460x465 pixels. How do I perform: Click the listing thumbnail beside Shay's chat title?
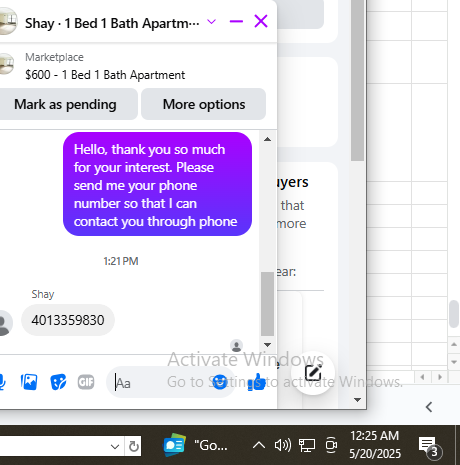pyautogui.click(x=7, y=21)
